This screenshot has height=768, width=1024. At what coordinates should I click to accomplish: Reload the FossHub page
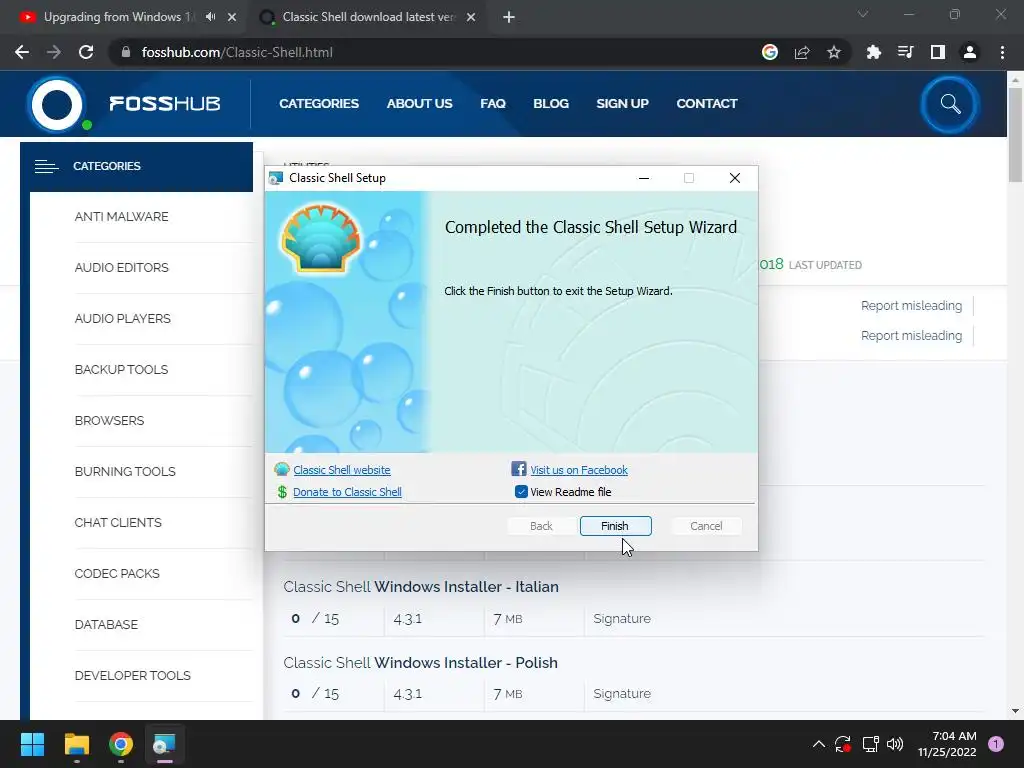click(x=86, y=52)
